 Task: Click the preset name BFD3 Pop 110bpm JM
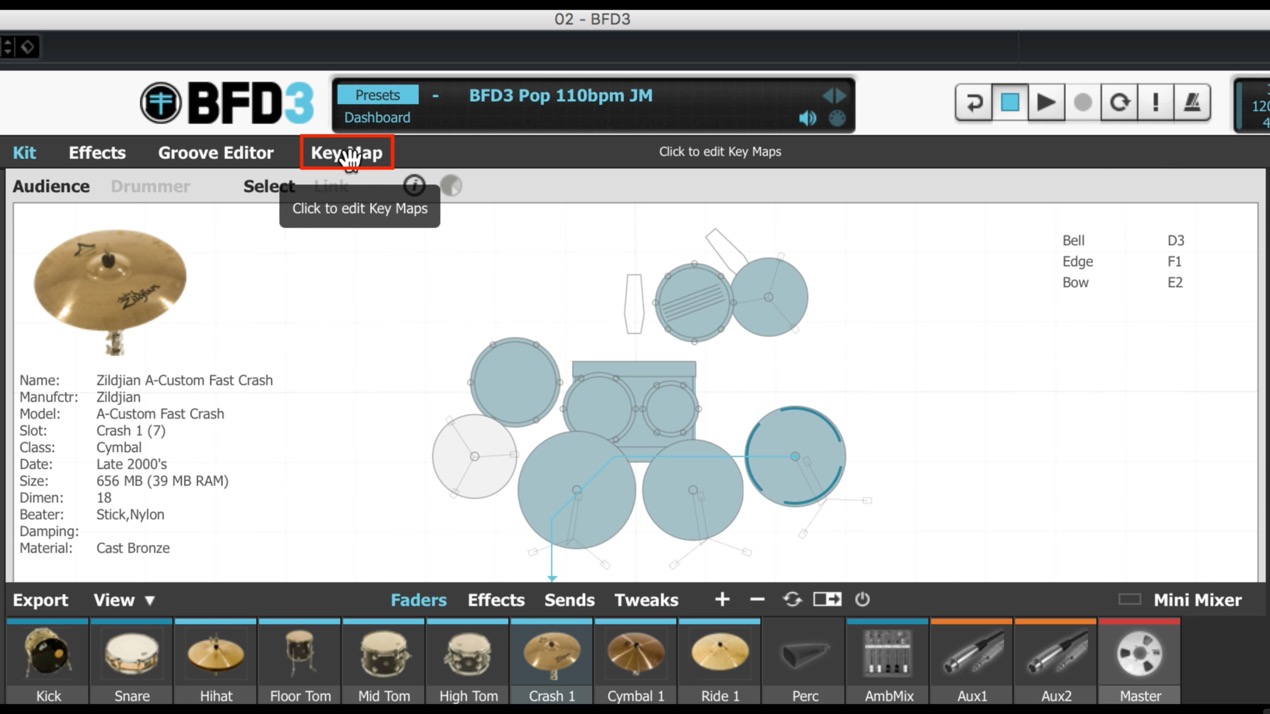click(561, 96)
